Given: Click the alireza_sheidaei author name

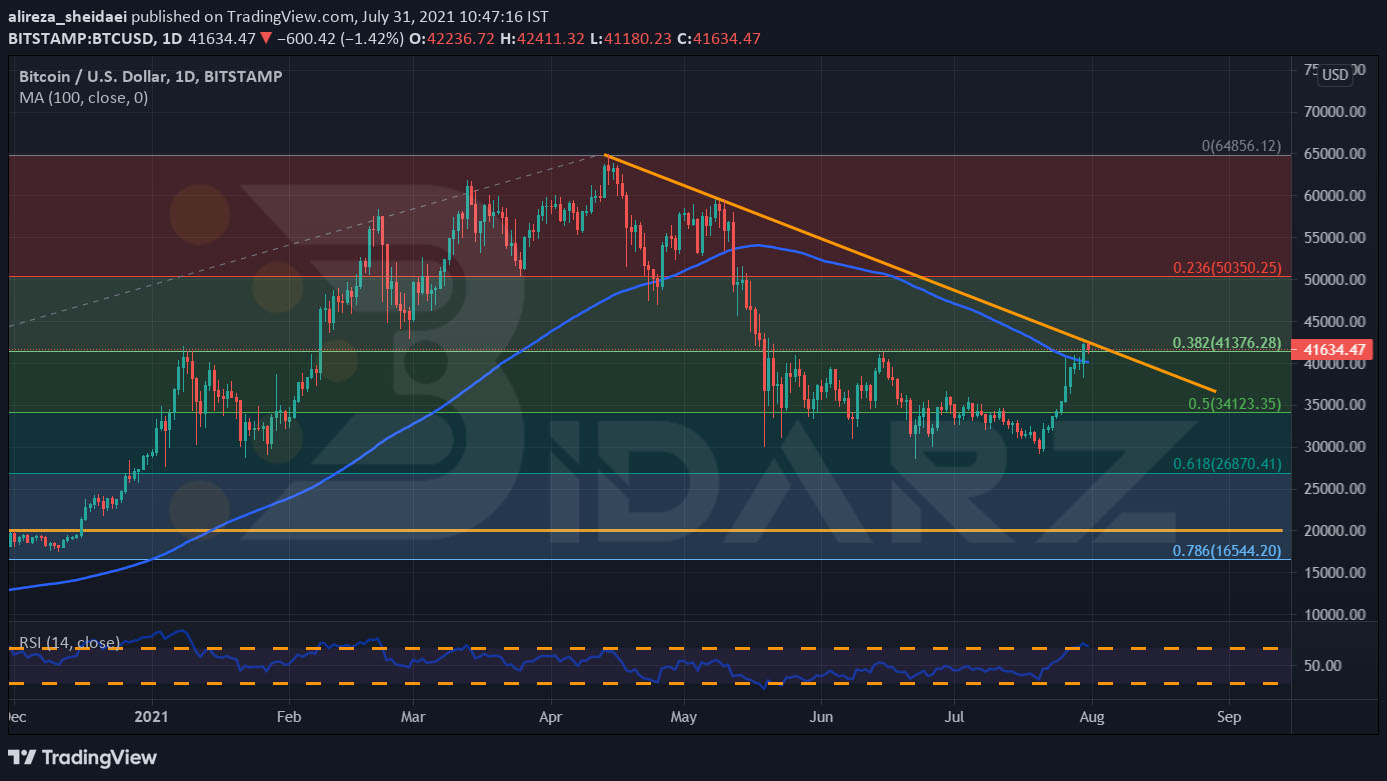Looking at the screenshot, I should point(68,17).
